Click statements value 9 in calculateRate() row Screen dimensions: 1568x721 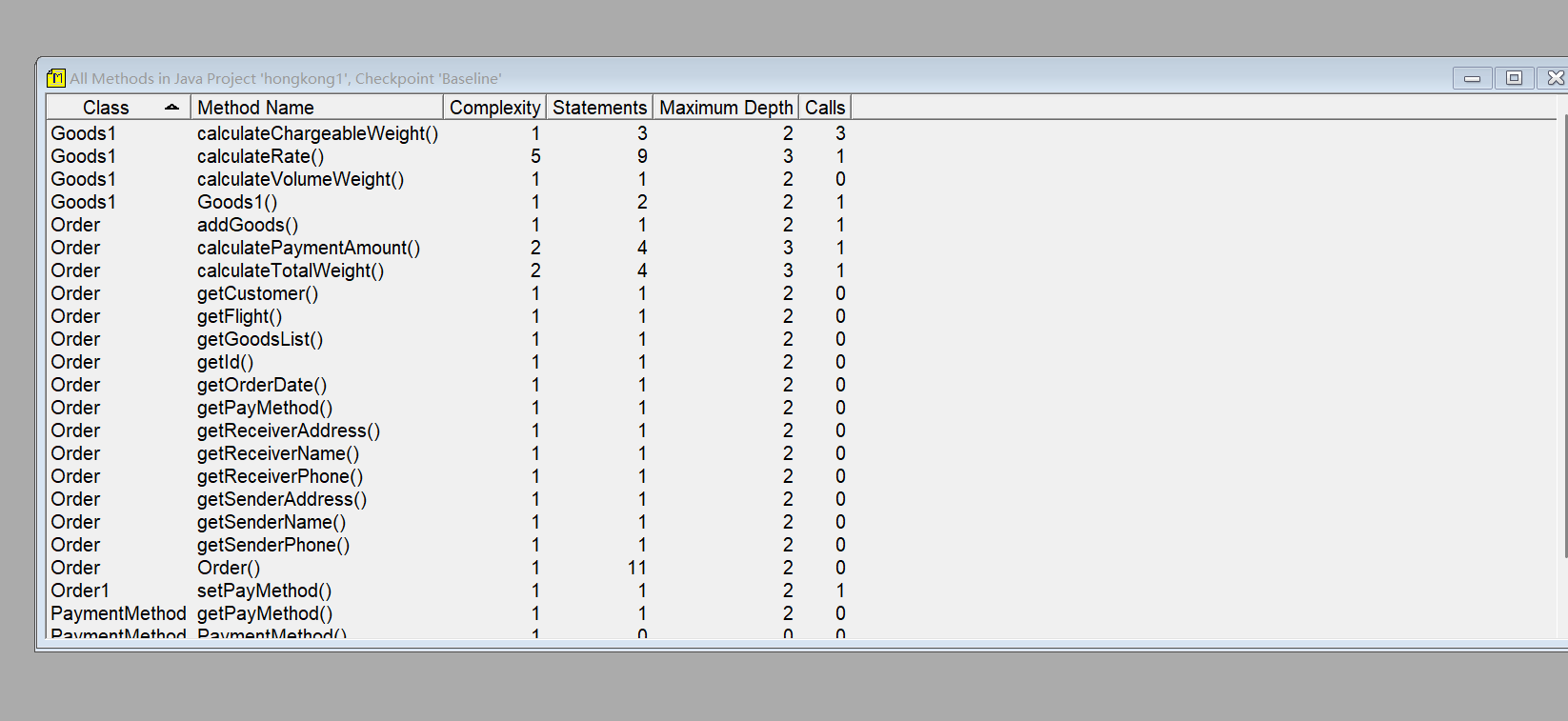pyautogui.click(x=642, y=156)
